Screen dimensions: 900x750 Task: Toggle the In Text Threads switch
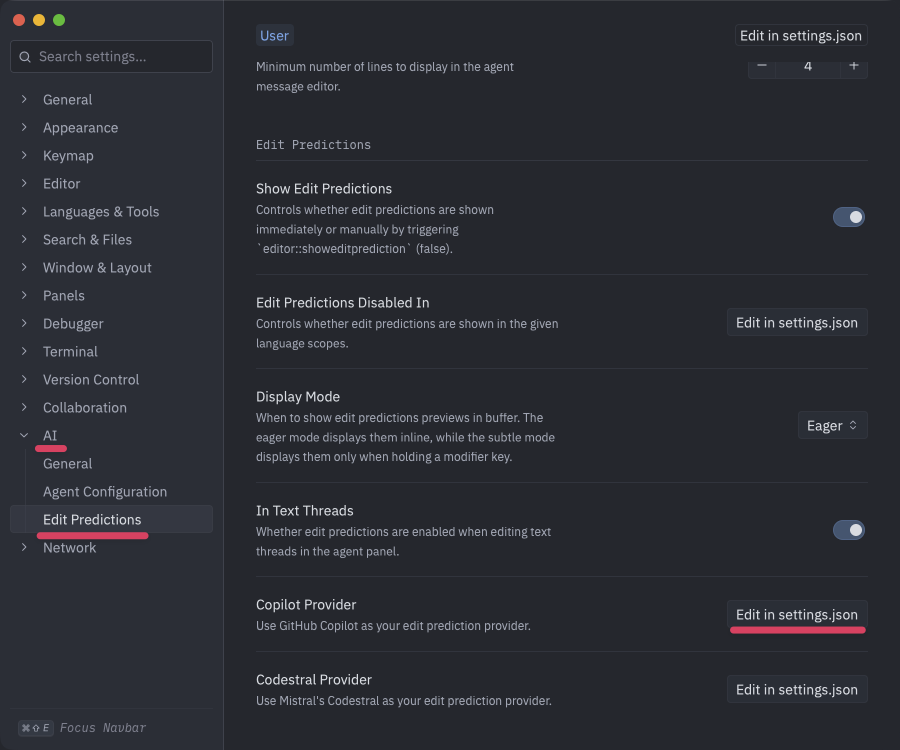click(849, 531)
